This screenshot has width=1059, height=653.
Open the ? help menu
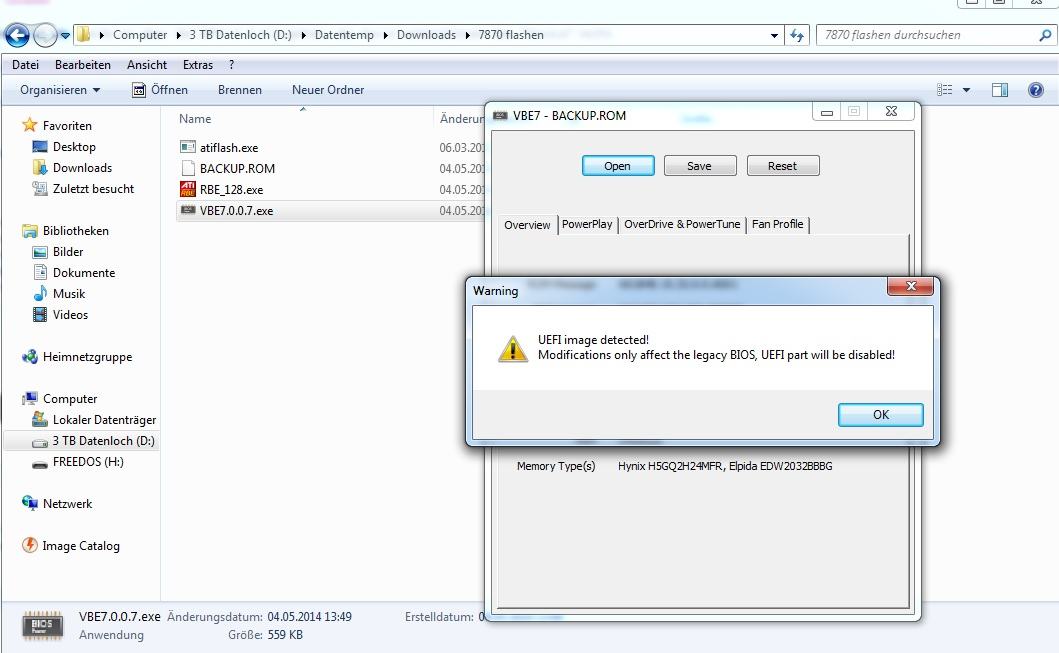coord(232,65)
